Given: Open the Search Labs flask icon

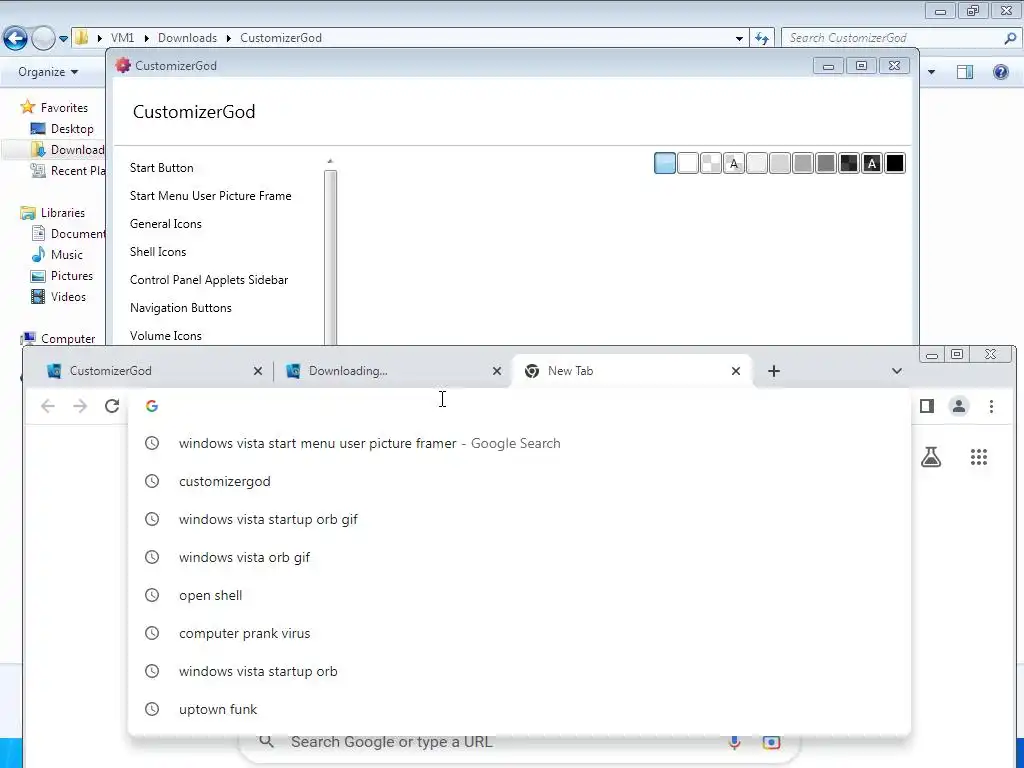Looking at the screenshot, I should point(931,457).
